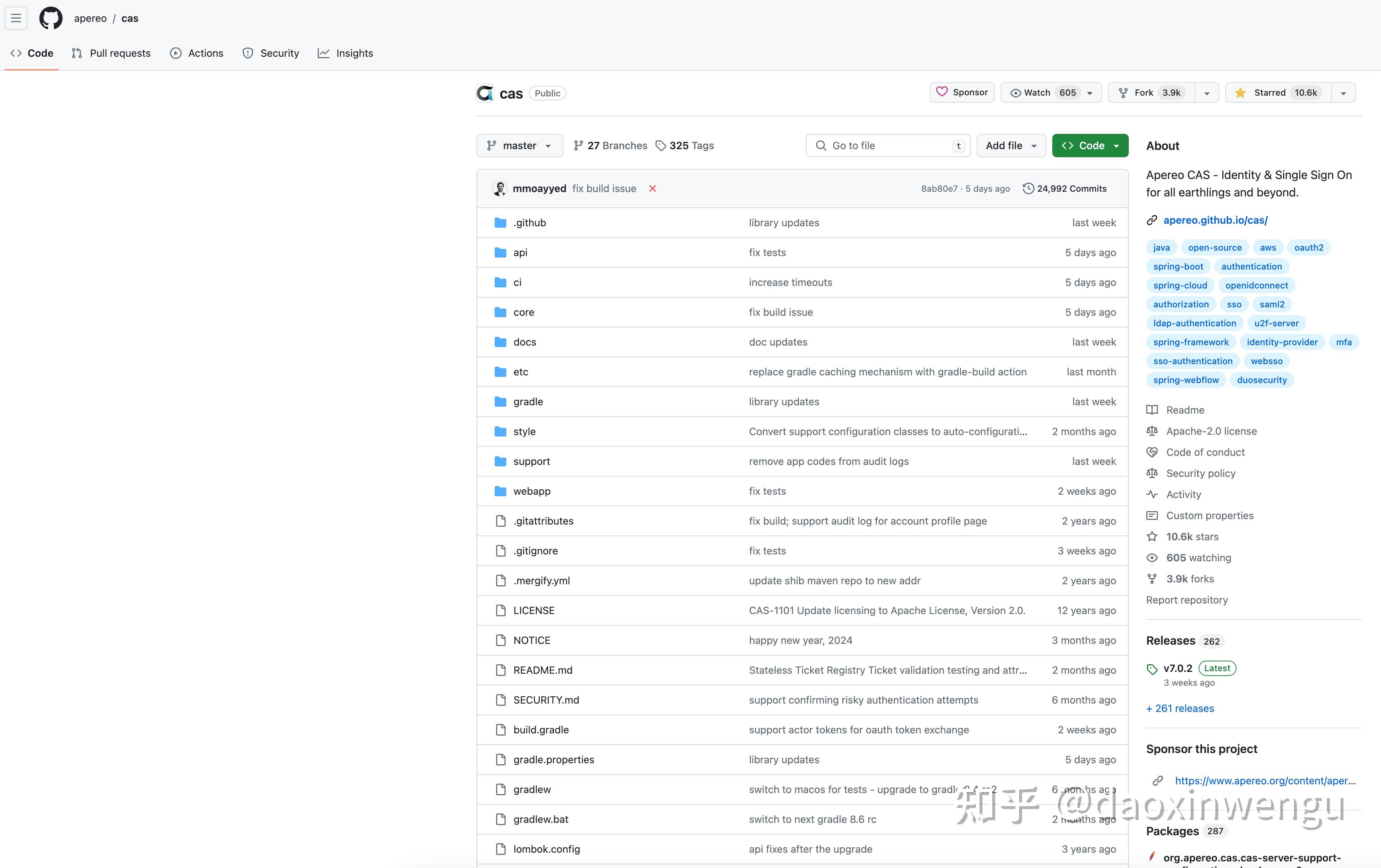Open the star lists dropdown arrow
This screenshot has height=868, width=1381.
[1343, 93]
